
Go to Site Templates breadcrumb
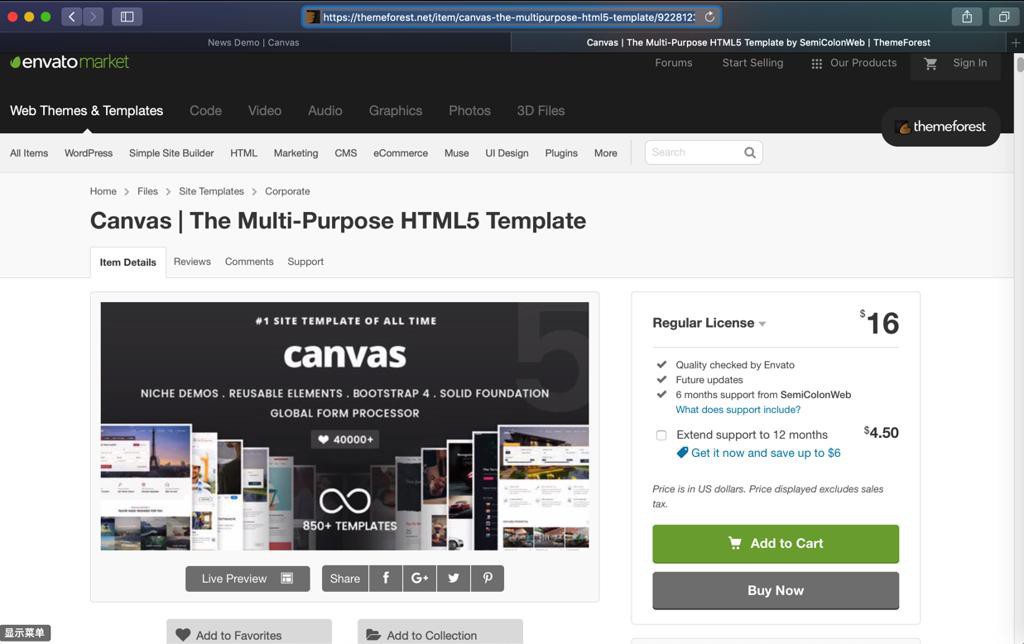[211, 191]
